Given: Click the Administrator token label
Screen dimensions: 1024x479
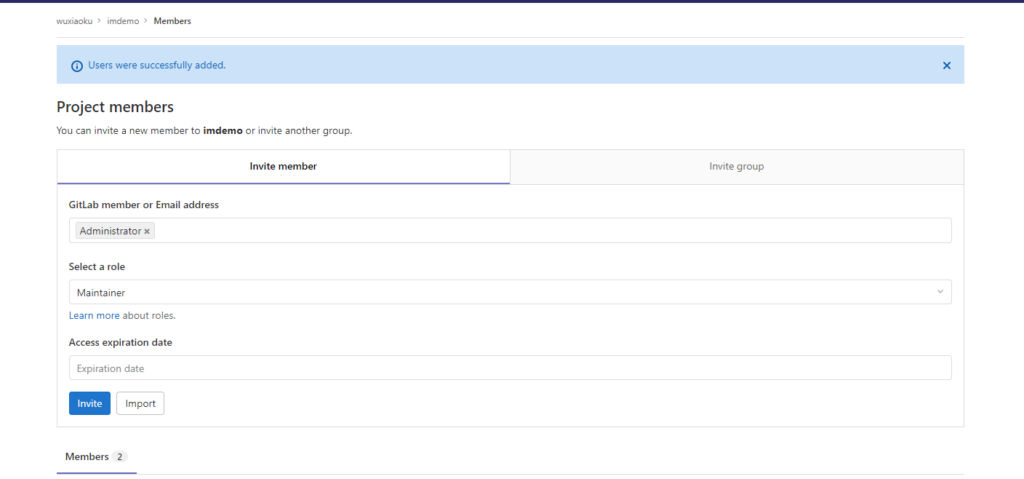Looking at the screenshot, I should pos(110,231).
